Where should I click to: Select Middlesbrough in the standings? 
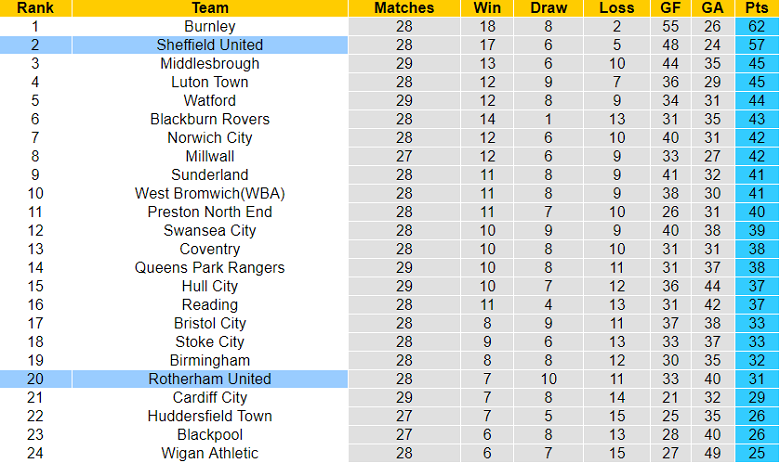click(210, 64)
